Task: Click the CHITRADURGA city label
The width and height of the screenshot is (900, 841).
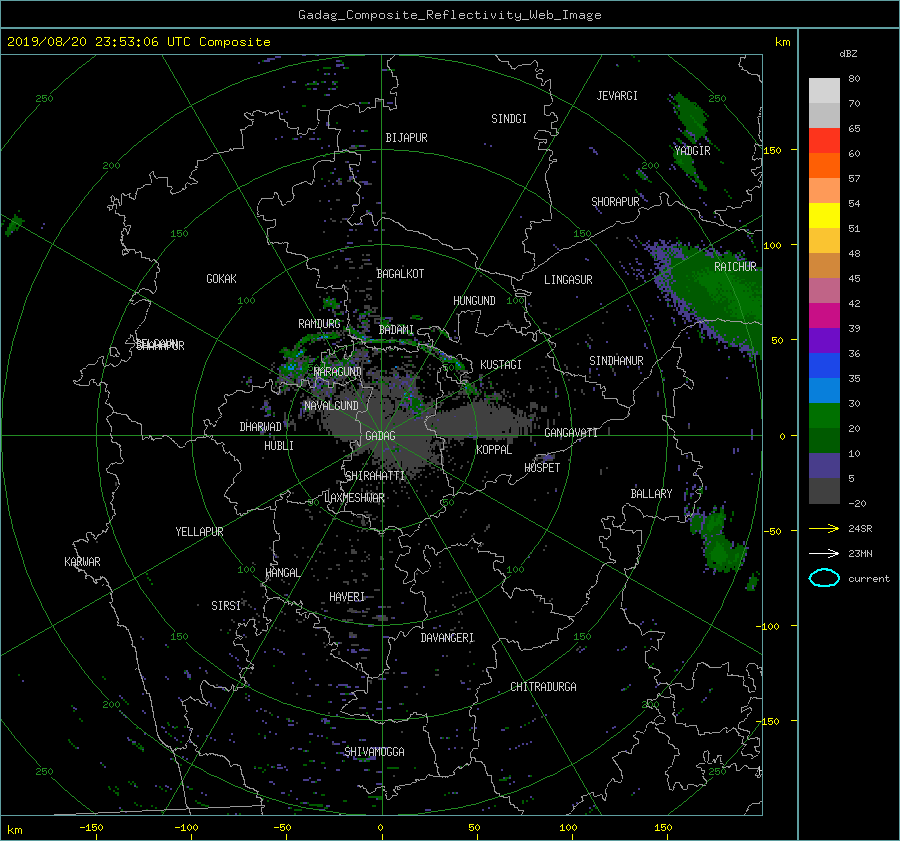Action: [544, 687]
